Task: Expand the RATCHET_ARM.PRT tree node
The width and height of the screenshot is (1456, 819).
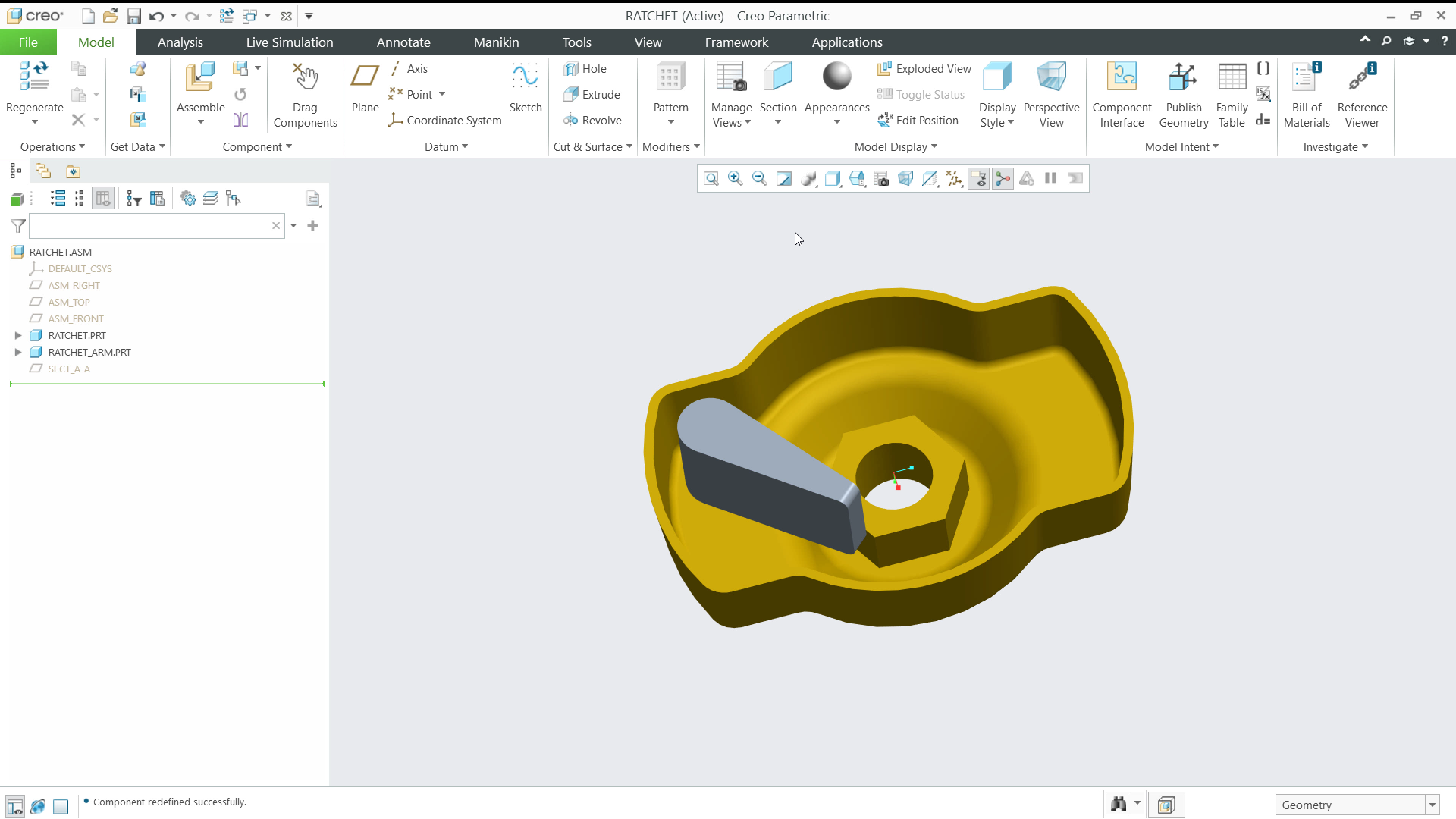Action: pos(18,352)
